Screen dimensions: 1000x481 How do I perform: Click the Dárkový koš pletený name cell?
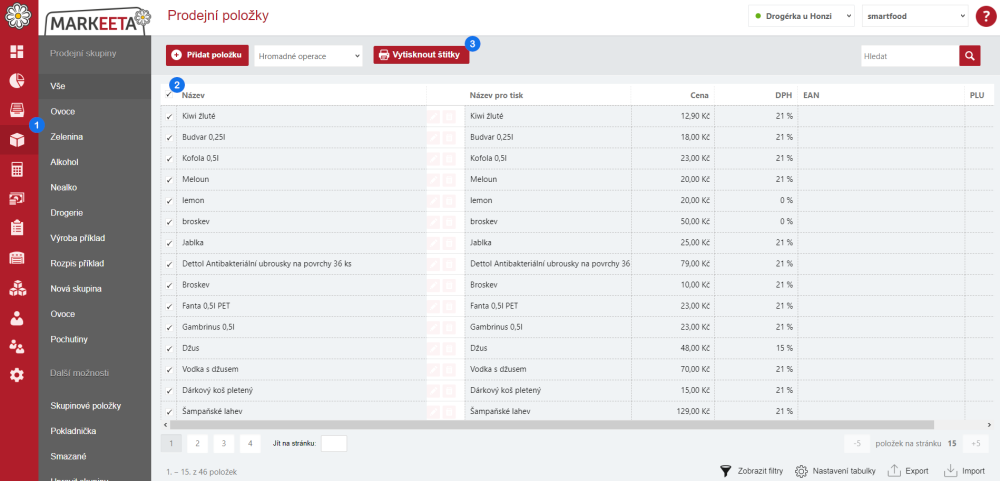coord(301,390)
